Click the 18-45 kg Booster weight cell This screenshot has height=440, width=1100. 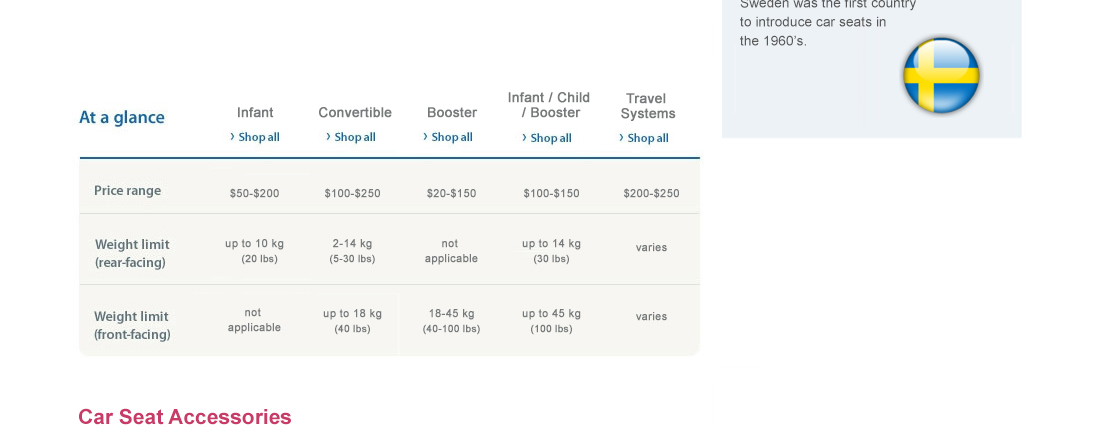click(451, 320)
